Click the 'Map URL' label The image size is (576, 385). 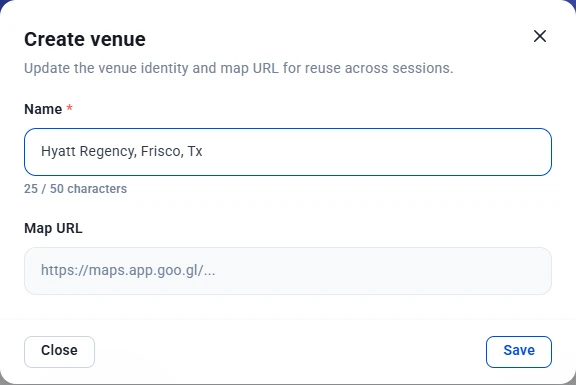pos(53,228)
